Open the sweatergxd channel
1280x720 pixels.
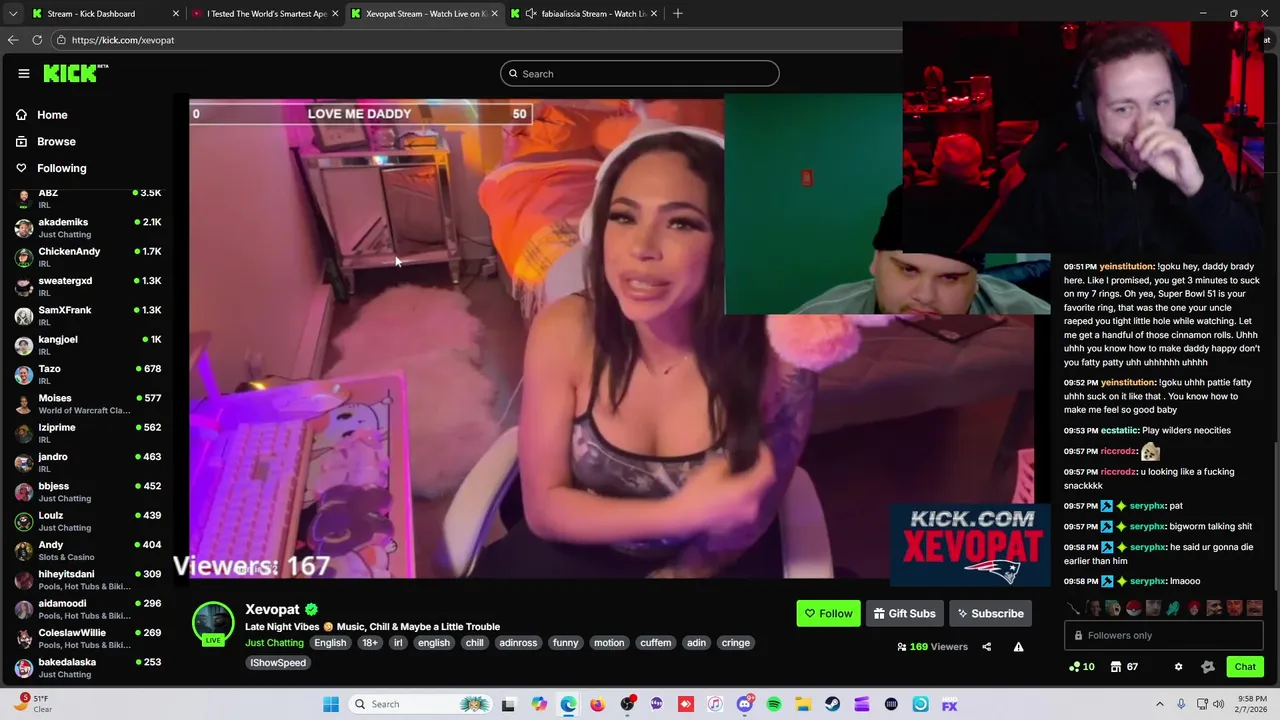(88, 286)
